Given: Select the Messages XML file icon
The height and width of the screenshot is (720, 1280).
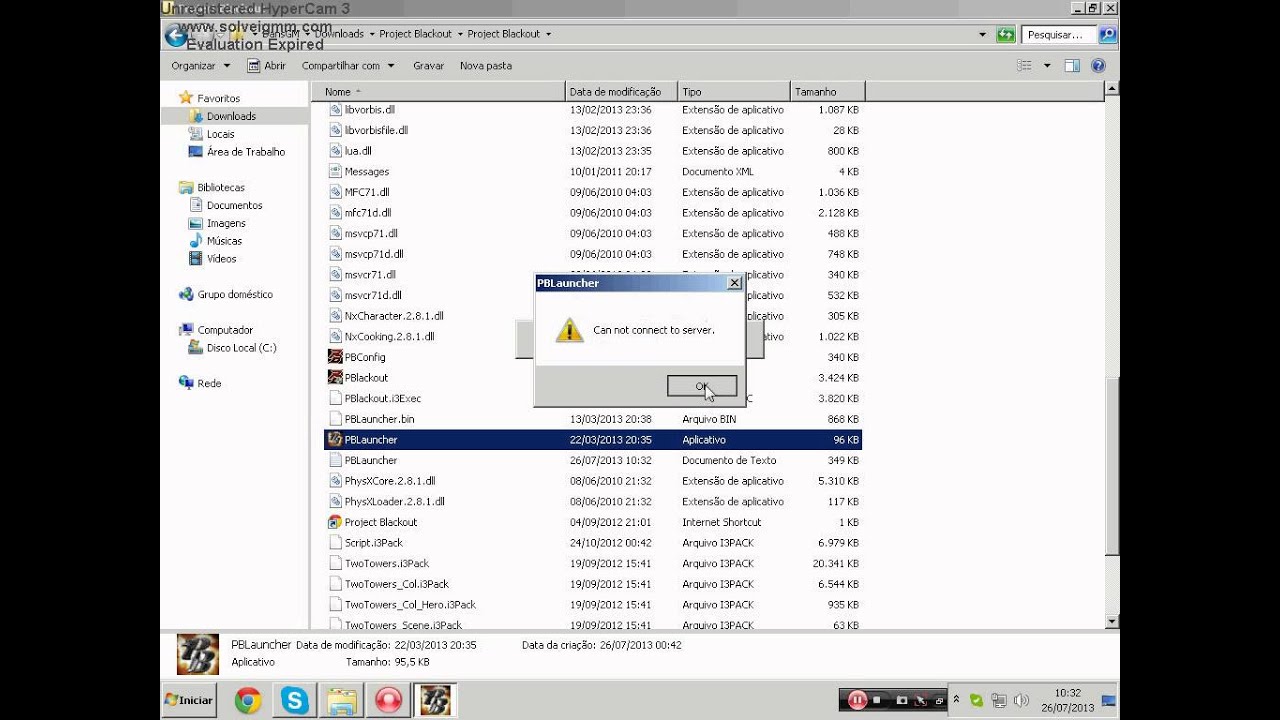Looking at the screenshot, I should click(x=336, y=171).
